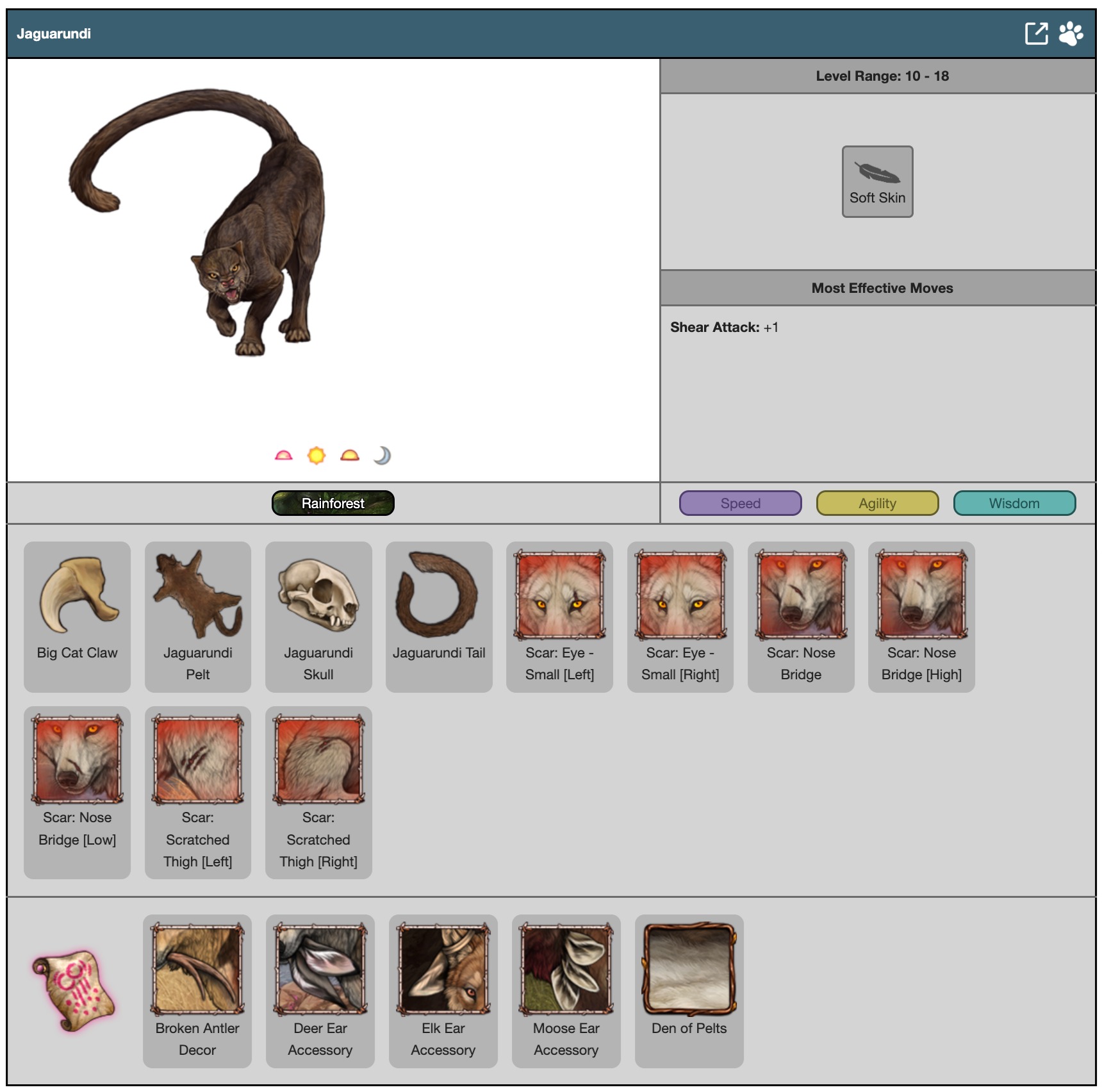Click the pink dawn sunrise icon
Image resolution: width=1102 pixels, height=1092 pixels.
coord(283,456)
